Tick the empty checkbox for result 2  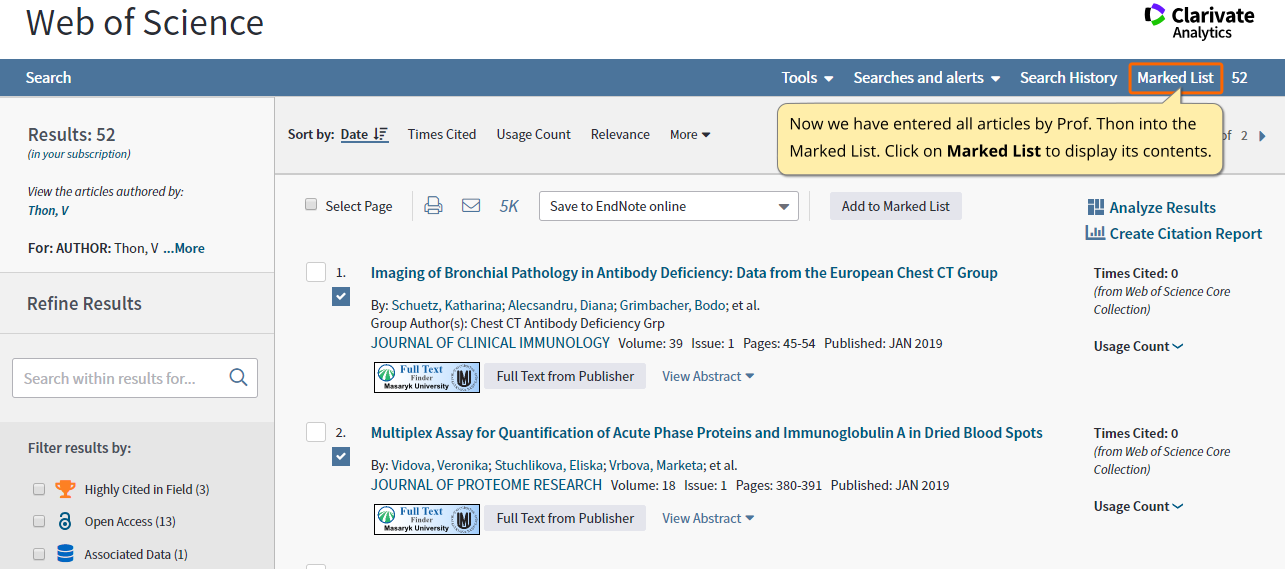tap(316, 432)
